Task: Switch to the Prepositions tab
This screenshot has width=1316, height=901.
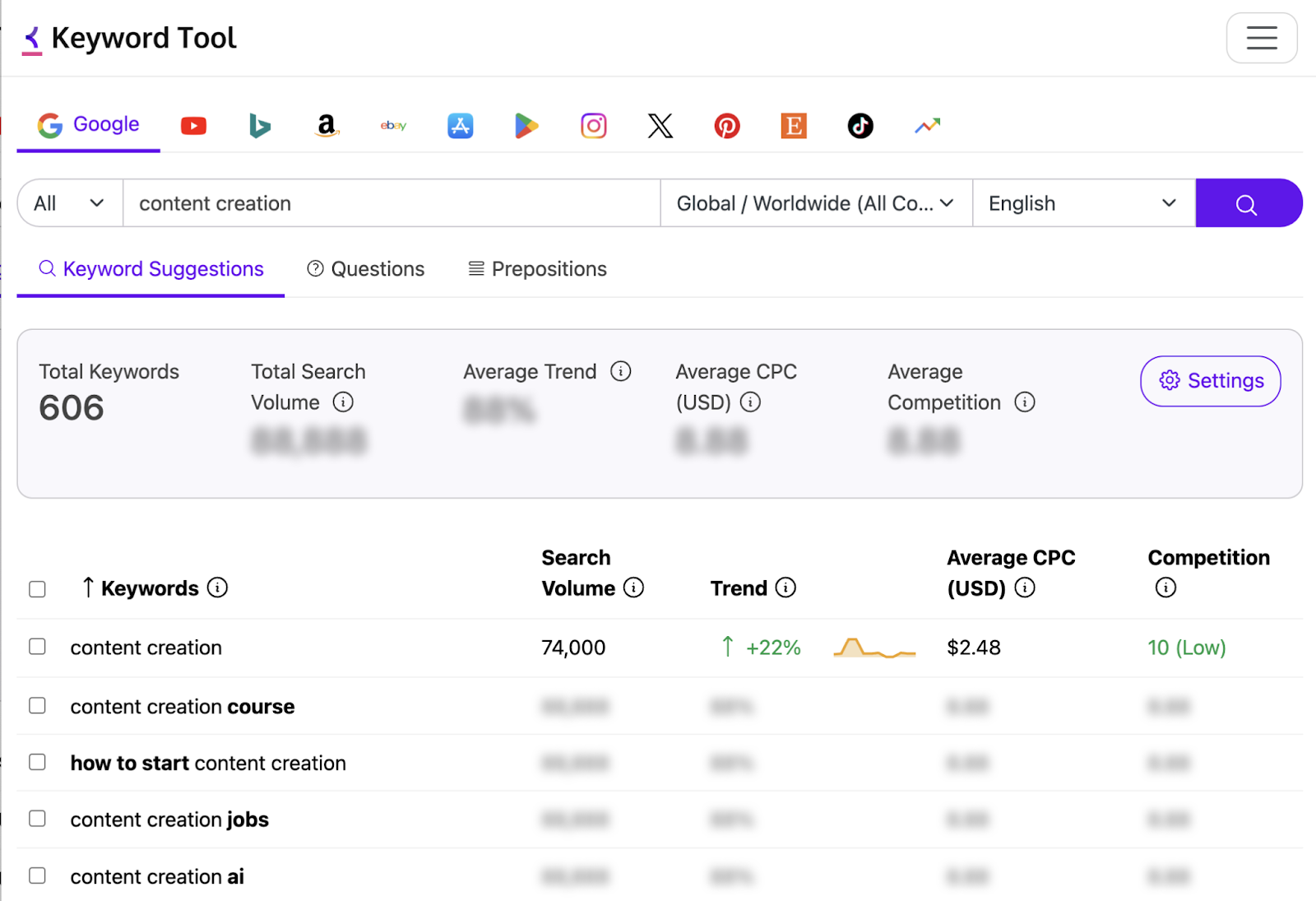Action: [538, 269]
